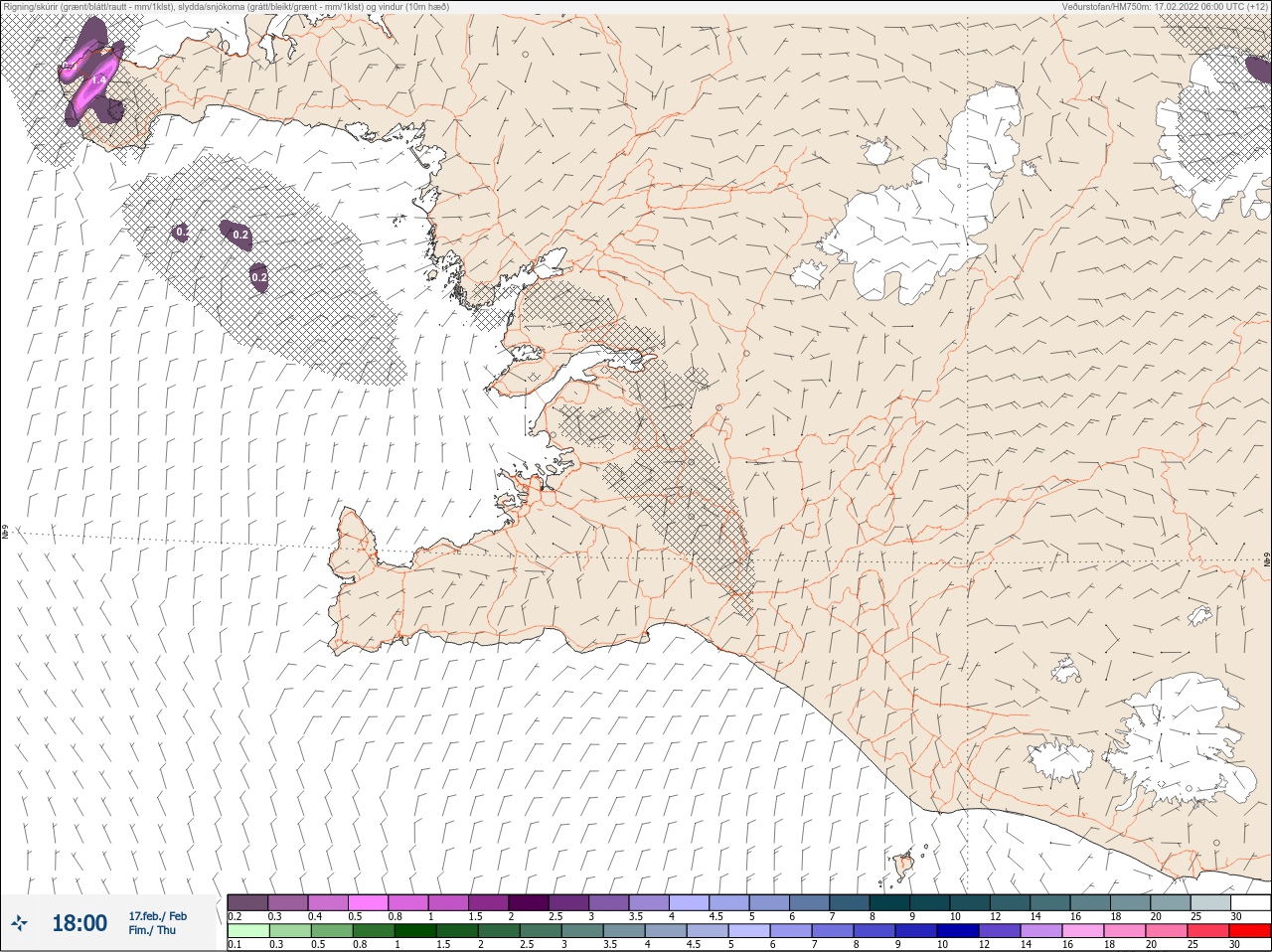Screen dimensions: 1272x952
Task: Click the 1.4 precipitation value on the map
Action: pos(98,79)
